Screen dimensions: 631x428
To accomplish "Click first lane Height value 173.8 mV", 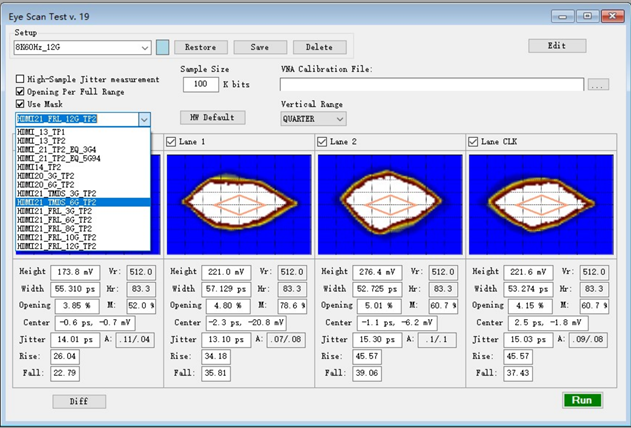I will (x=75, y=272).
